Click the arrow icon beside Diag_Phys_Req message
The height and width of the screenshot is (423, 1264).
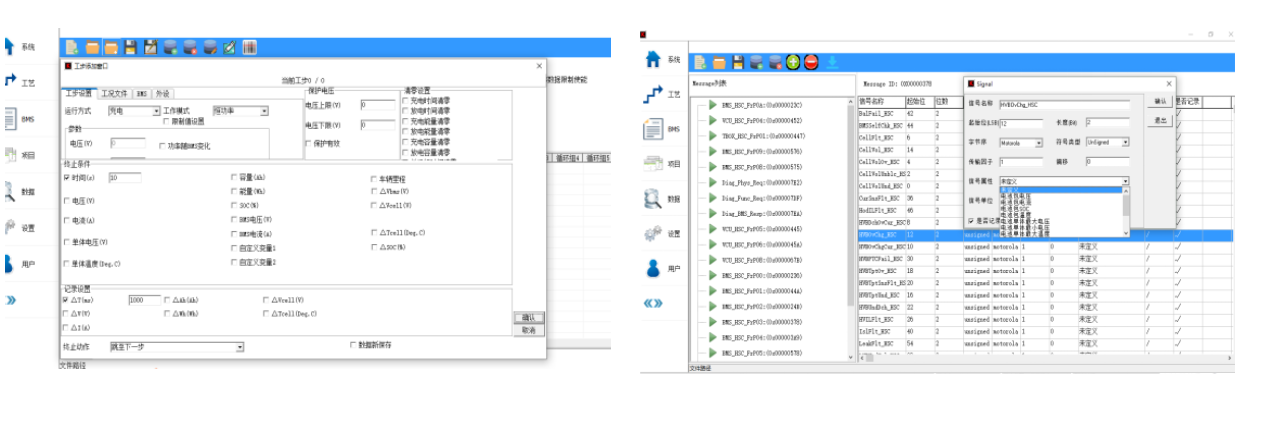tap(712, 184)
